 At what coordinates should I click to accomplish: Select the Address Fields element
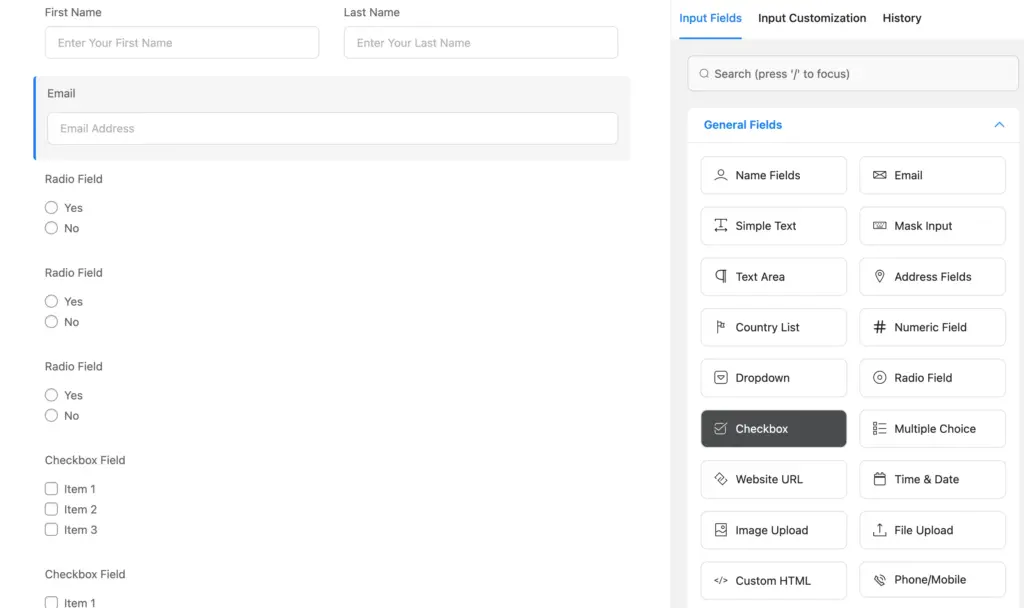932,277
